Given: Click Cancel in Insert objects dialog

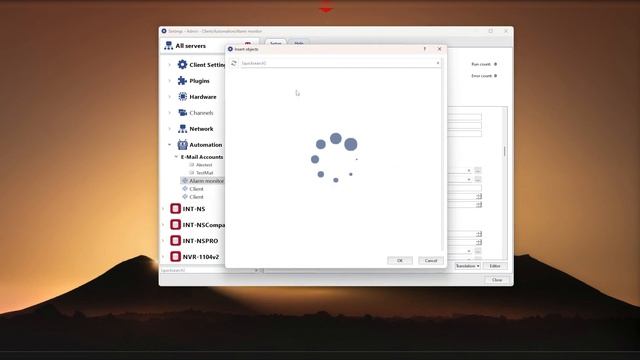Looking at the screenshot, I should point(431,260).
